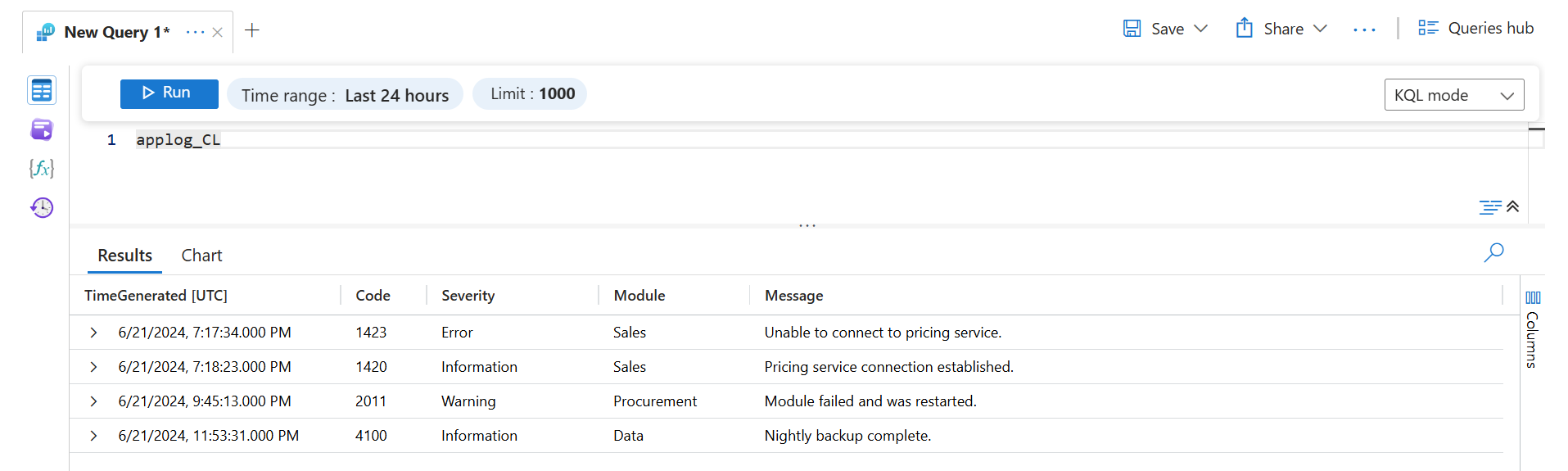Open the Tables icon in left sidebar
This screenshot has height=471, width=1568.
[x=42, y=90]
